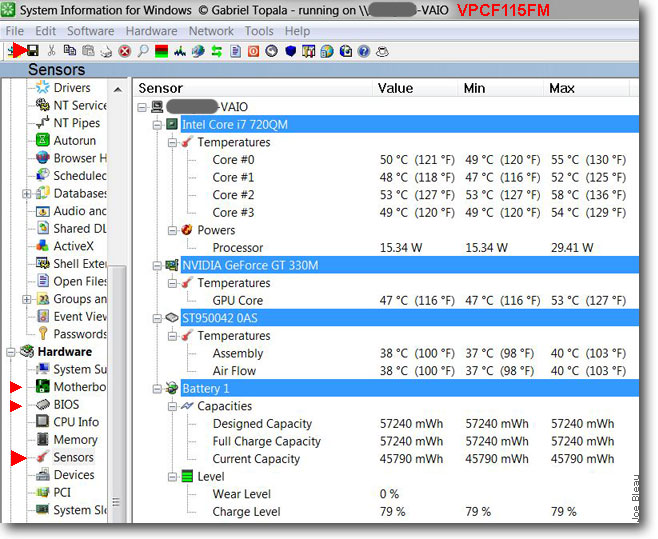The height and width of the screenshot is (539, 658).
Task: Click the Print toolbar icon
Action: [106, 52]
